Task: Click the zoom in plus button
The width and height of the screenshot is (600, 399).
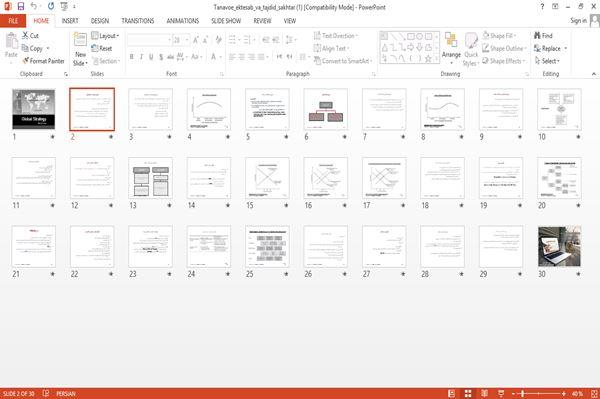Action: tap(563, 394)
